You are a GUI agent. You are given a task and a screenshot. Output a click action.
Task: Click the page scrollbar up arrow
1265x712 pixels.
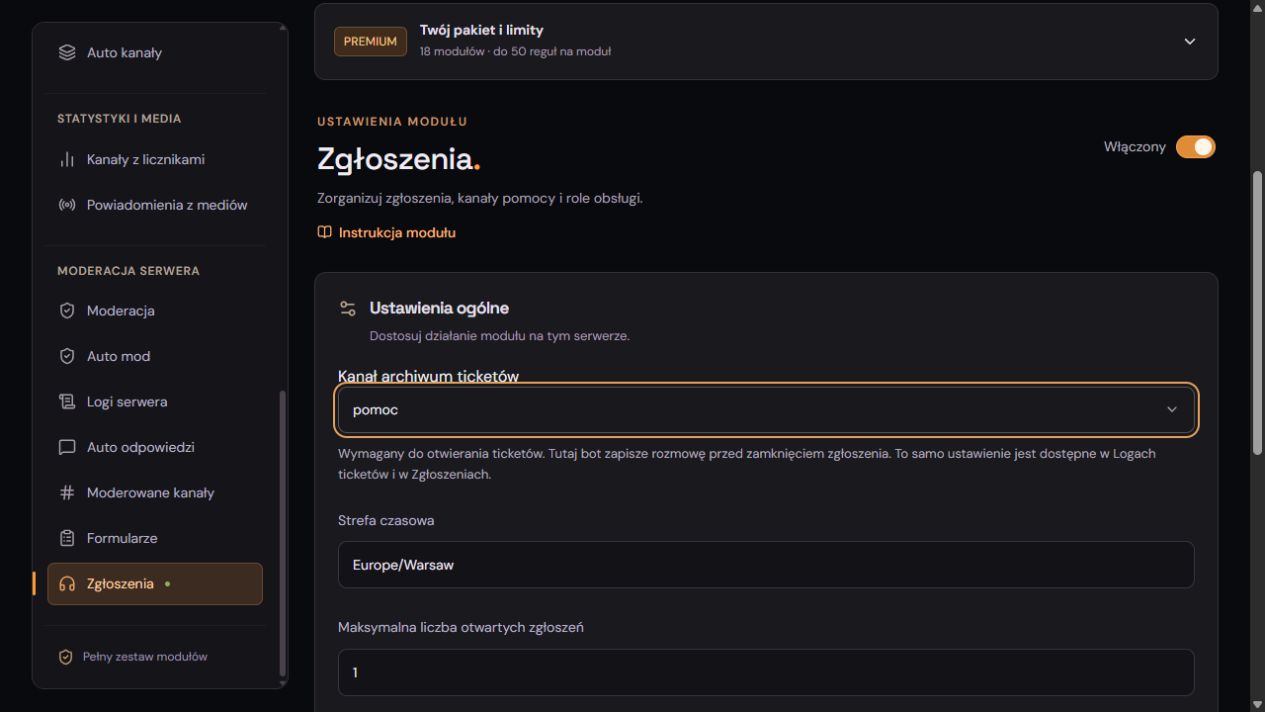coord(1258,7)
